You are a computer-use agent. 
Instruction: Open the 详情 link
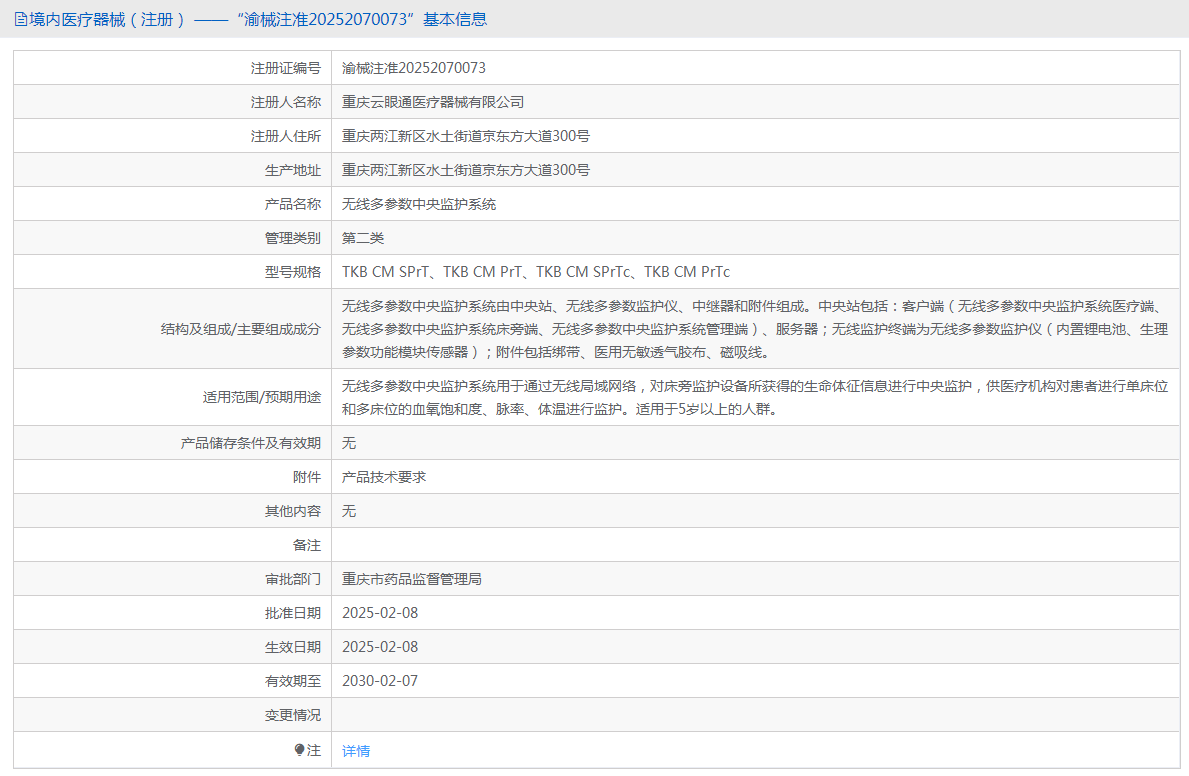[x=356, y=751]
